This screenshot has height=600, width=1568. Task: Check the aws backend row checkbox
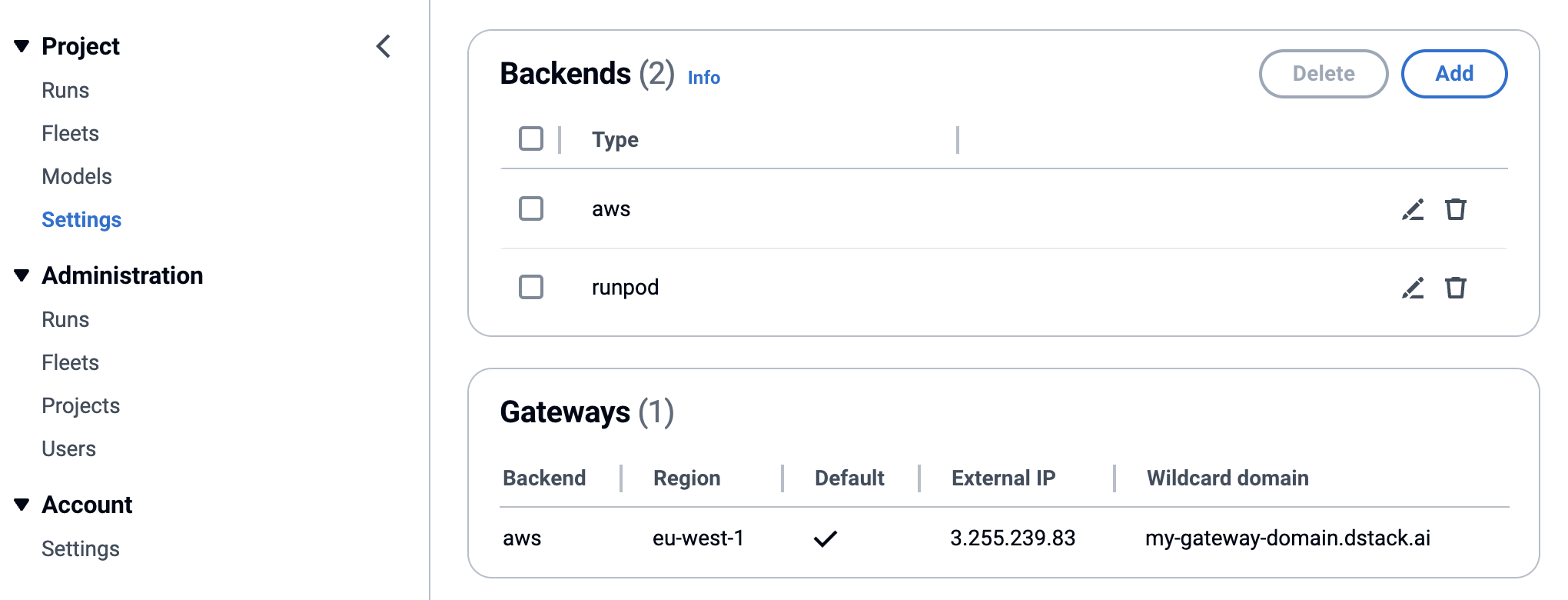pos(531,208)
